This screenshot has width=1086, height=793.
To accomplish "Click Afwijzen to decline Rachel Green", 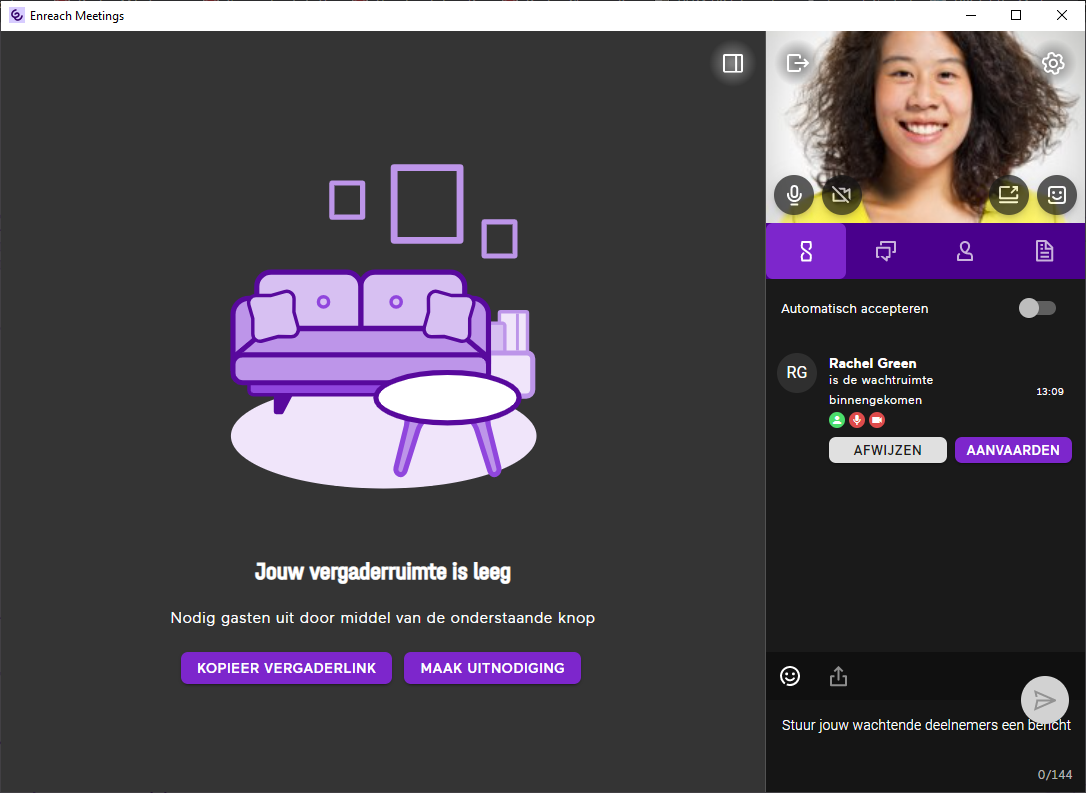I will 887,450.
